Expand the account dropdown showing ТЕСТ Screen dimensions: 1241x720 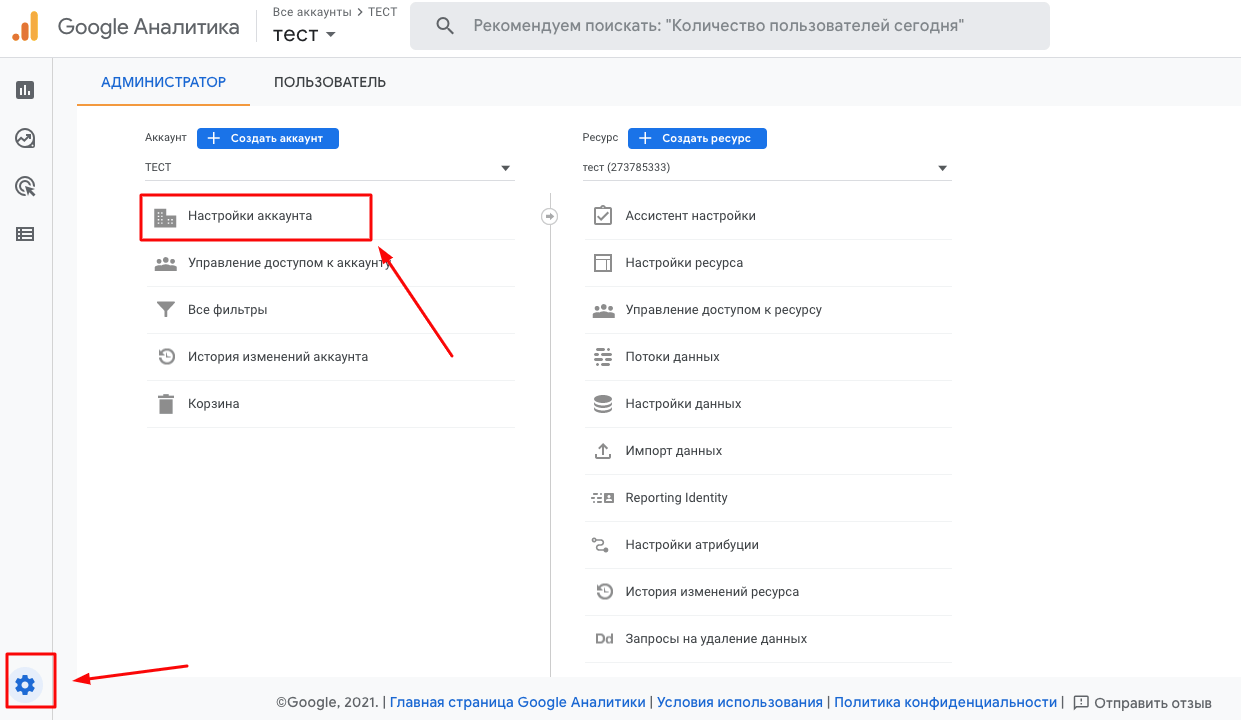[x=330, y=168]
